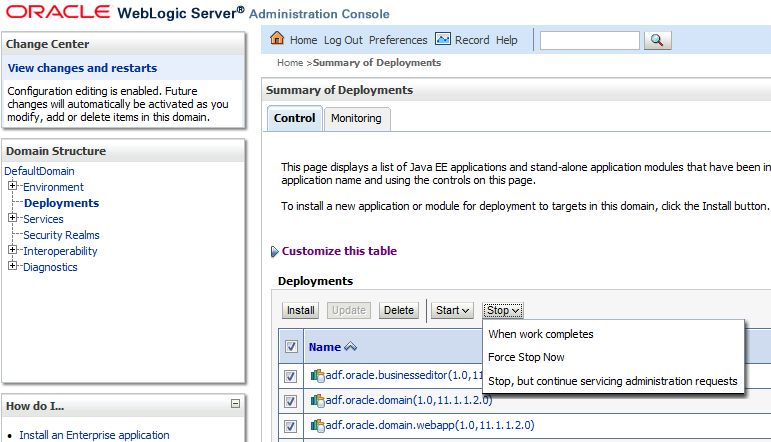Click the search text input field
Viewport: 771px width, 442px height.
[x=590, y=40]
